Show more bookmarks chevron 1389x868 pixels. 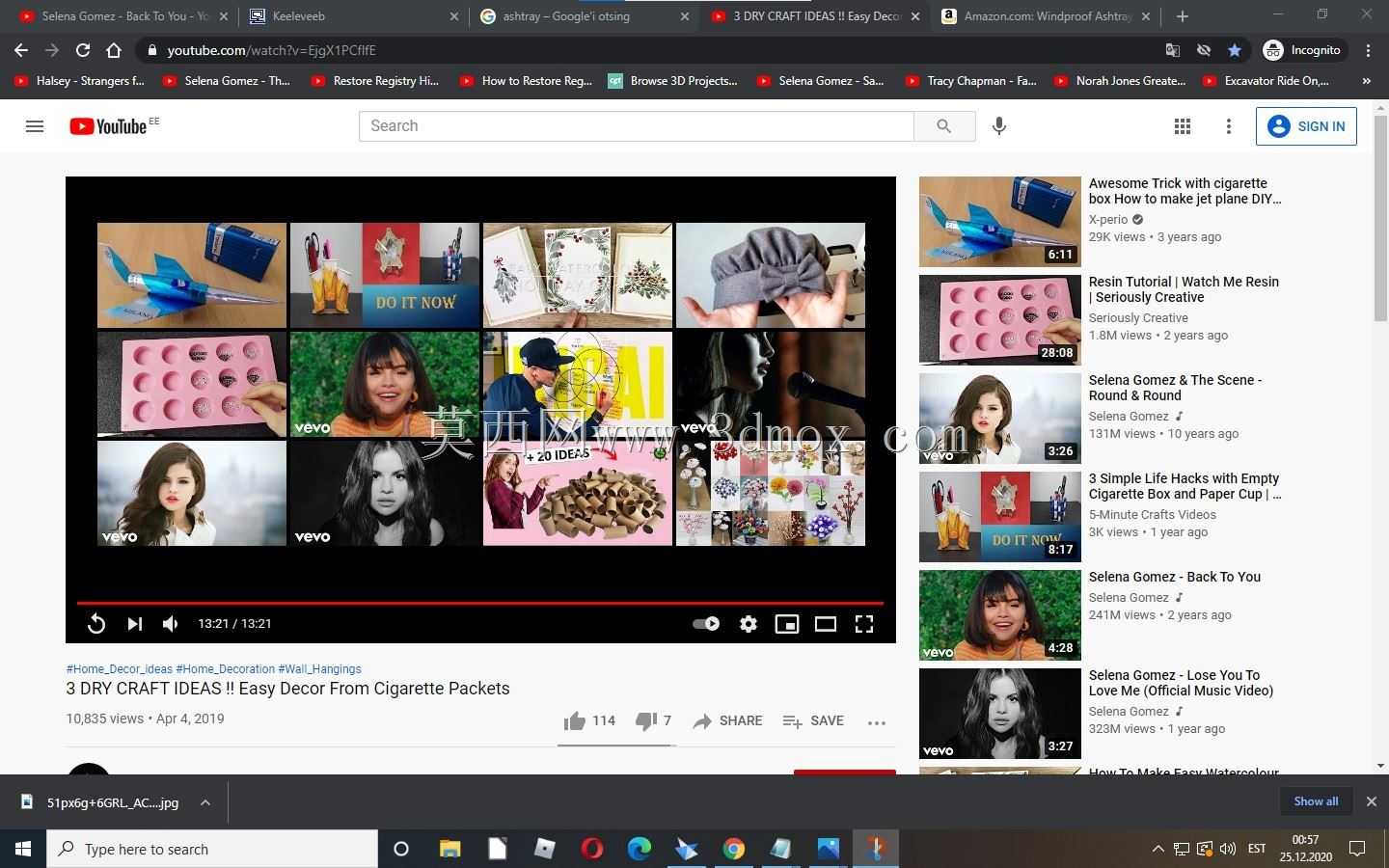click(1366, 81)
